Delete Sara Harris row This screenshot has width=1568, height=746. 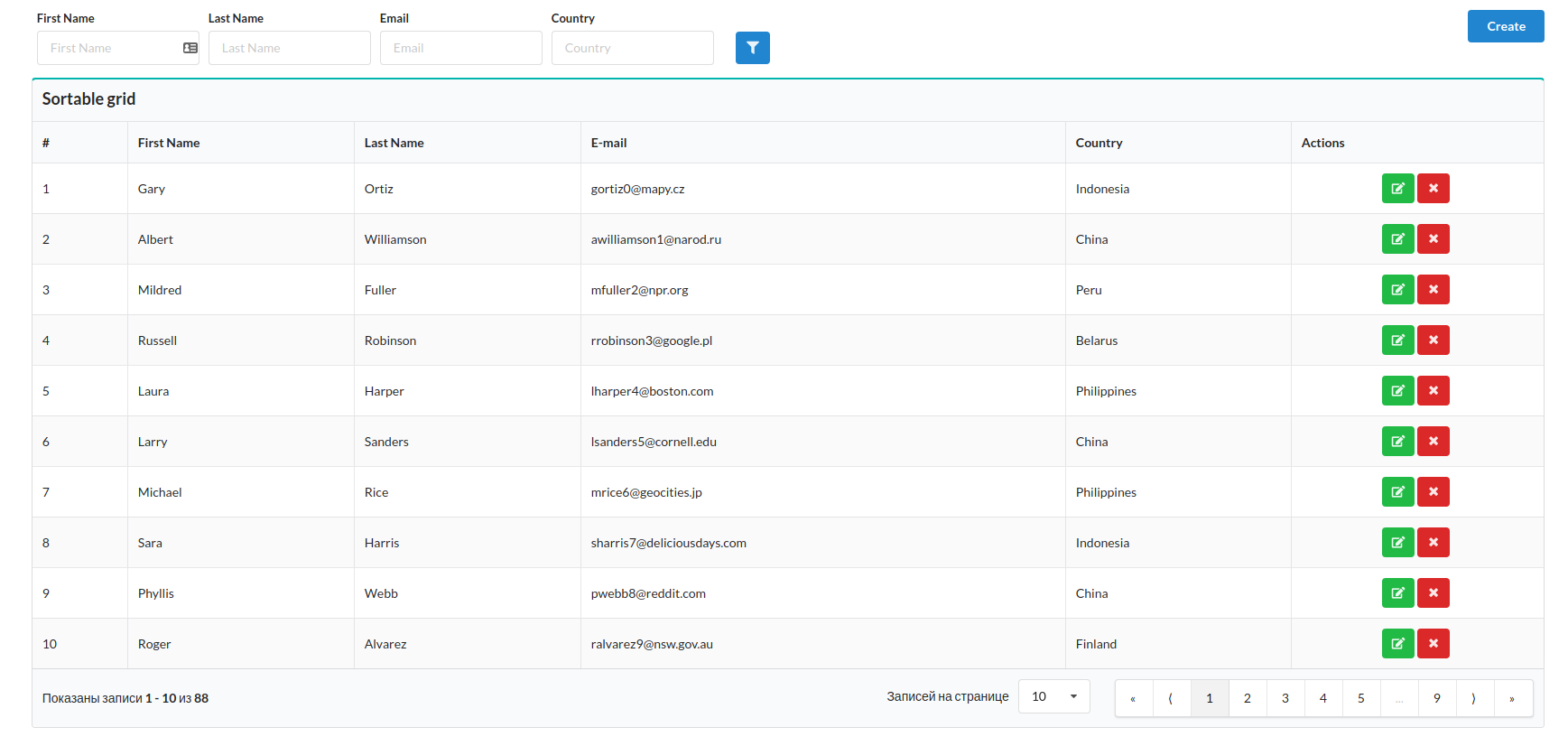(x=1433, y=543)
